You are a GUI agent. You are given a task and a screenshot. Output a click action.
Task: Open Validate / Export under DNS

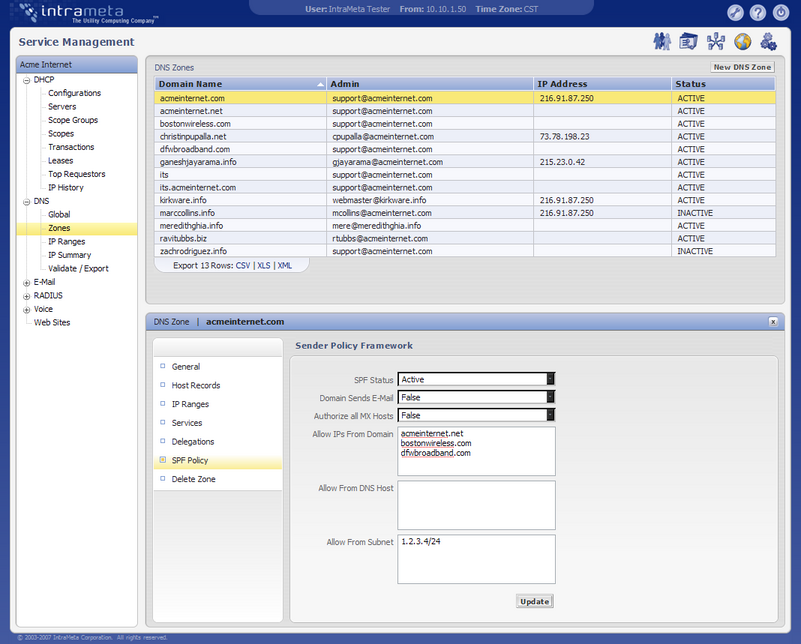pyautogui.click(x=78, y=269)
